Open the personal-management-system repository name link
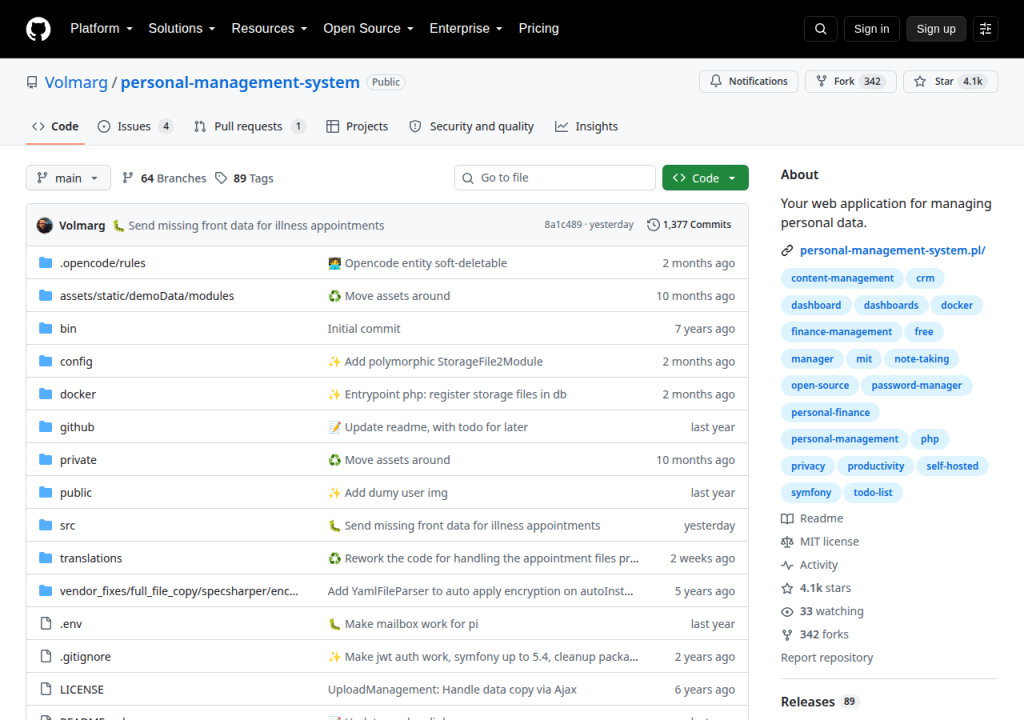 pos(240,82)
